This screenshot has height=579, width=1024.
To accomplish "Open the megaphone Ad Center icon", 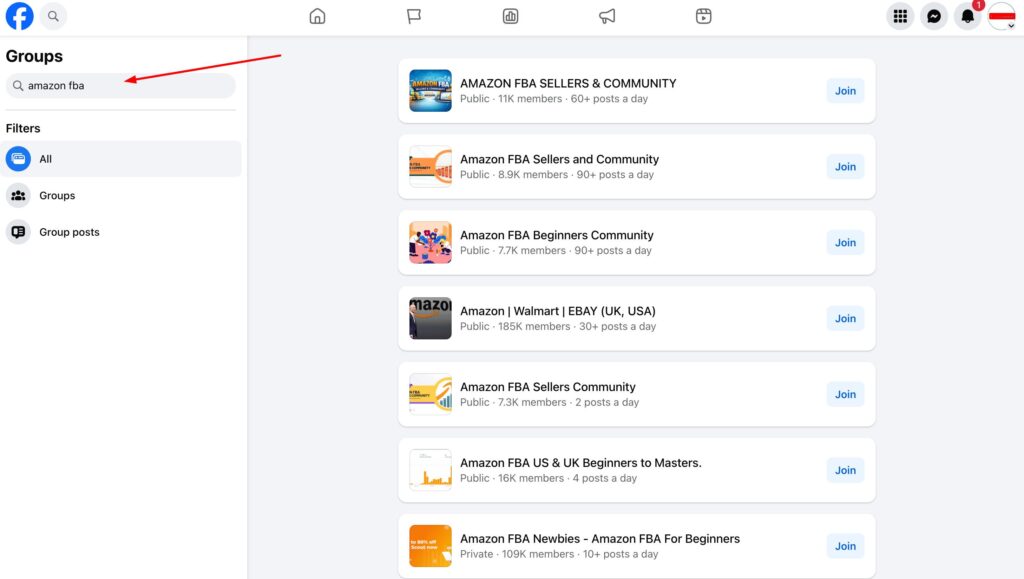I will point(607,16).
